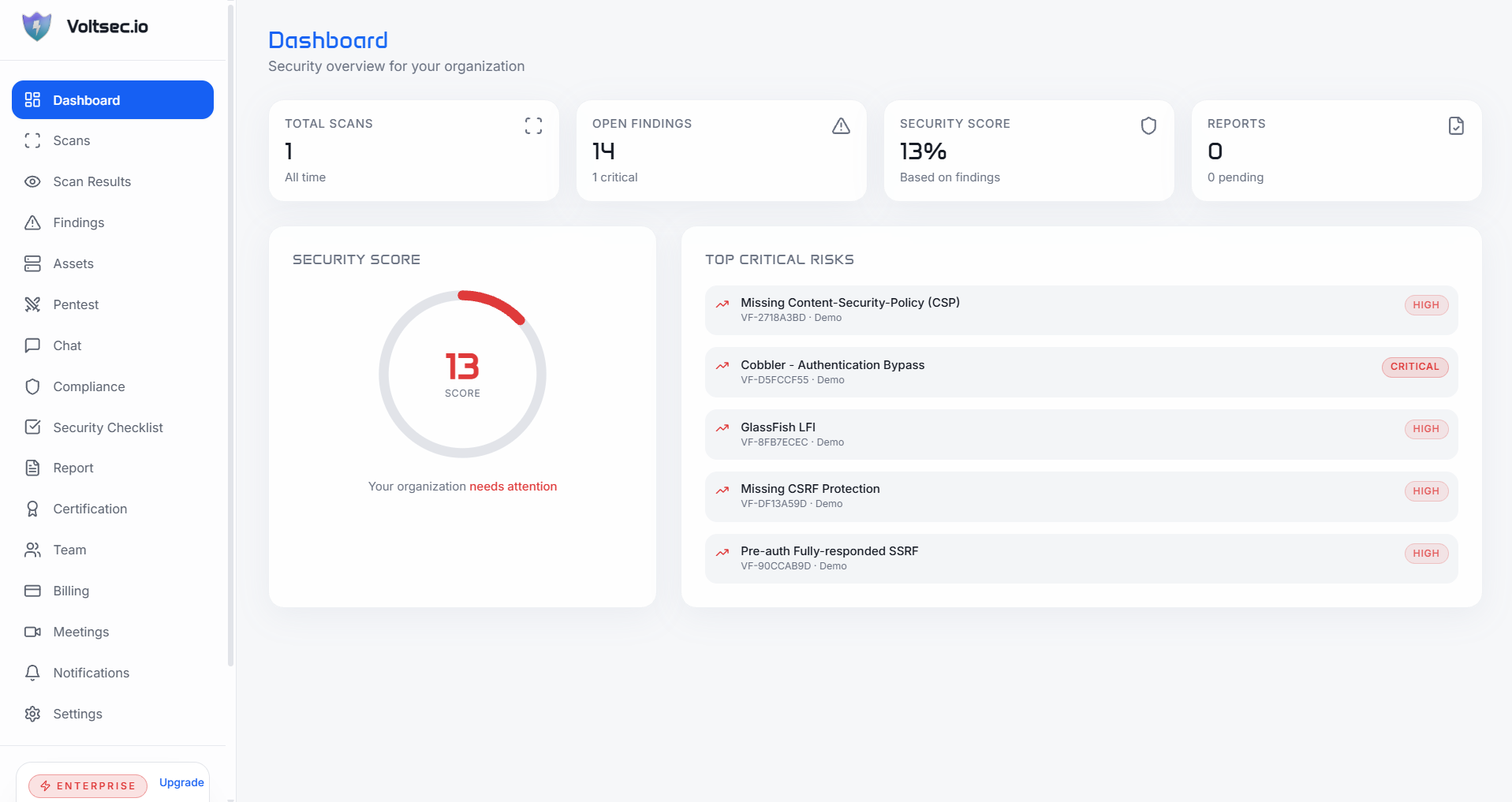Open the GlassFish LFI risk entry
Image resolution: width=1512 pixels, height=802 pixels.
(1081, 435)
